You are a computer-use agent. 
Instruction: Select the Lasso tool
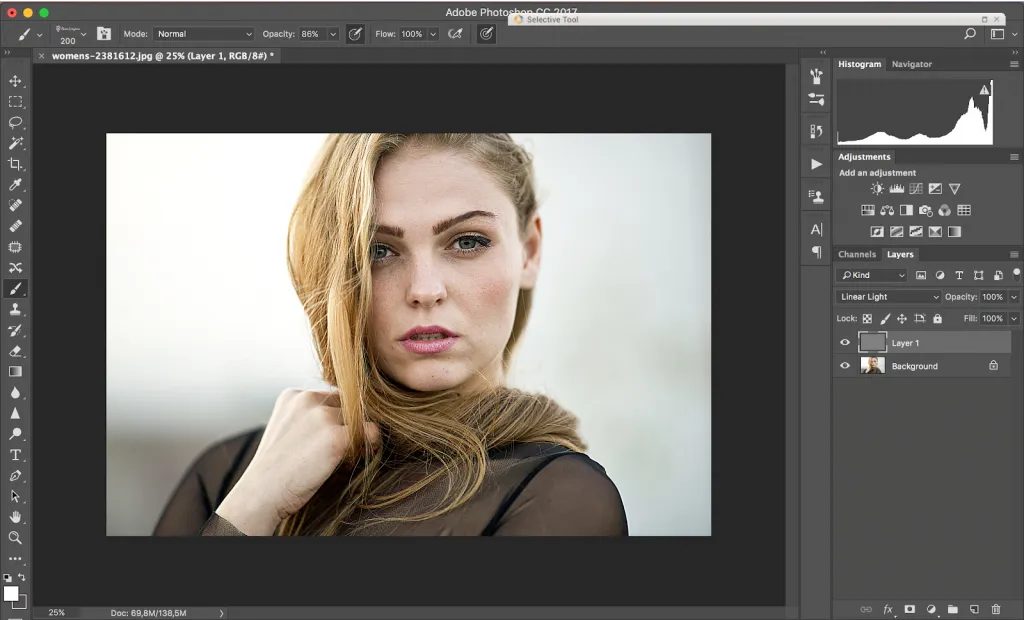(x=15, y=122)
